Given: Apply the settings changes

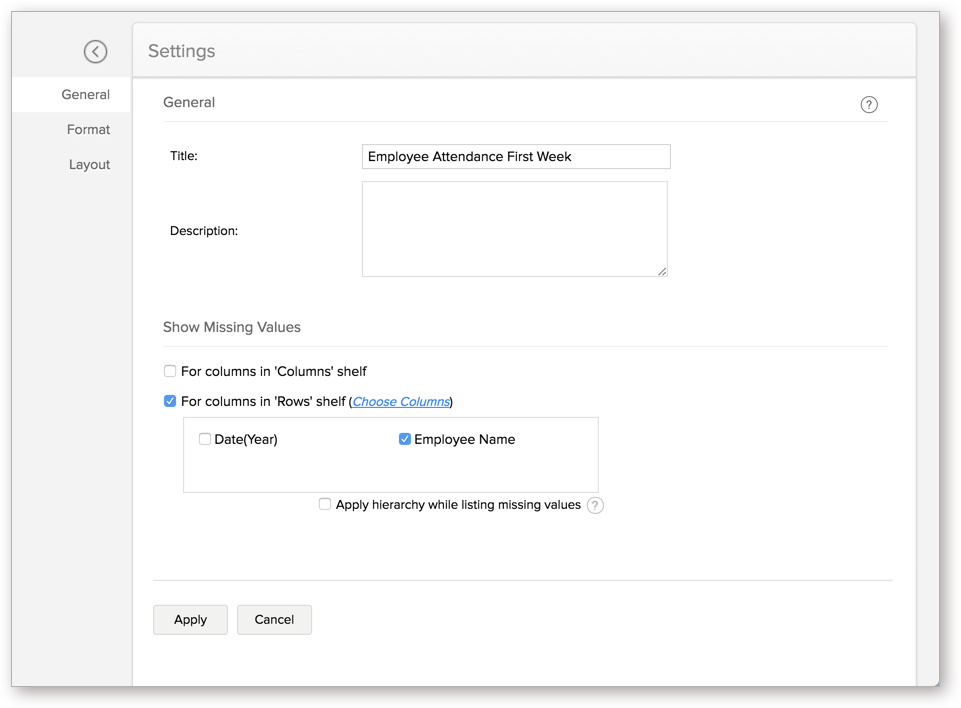Looking at the screenshot, I should 190,619.
